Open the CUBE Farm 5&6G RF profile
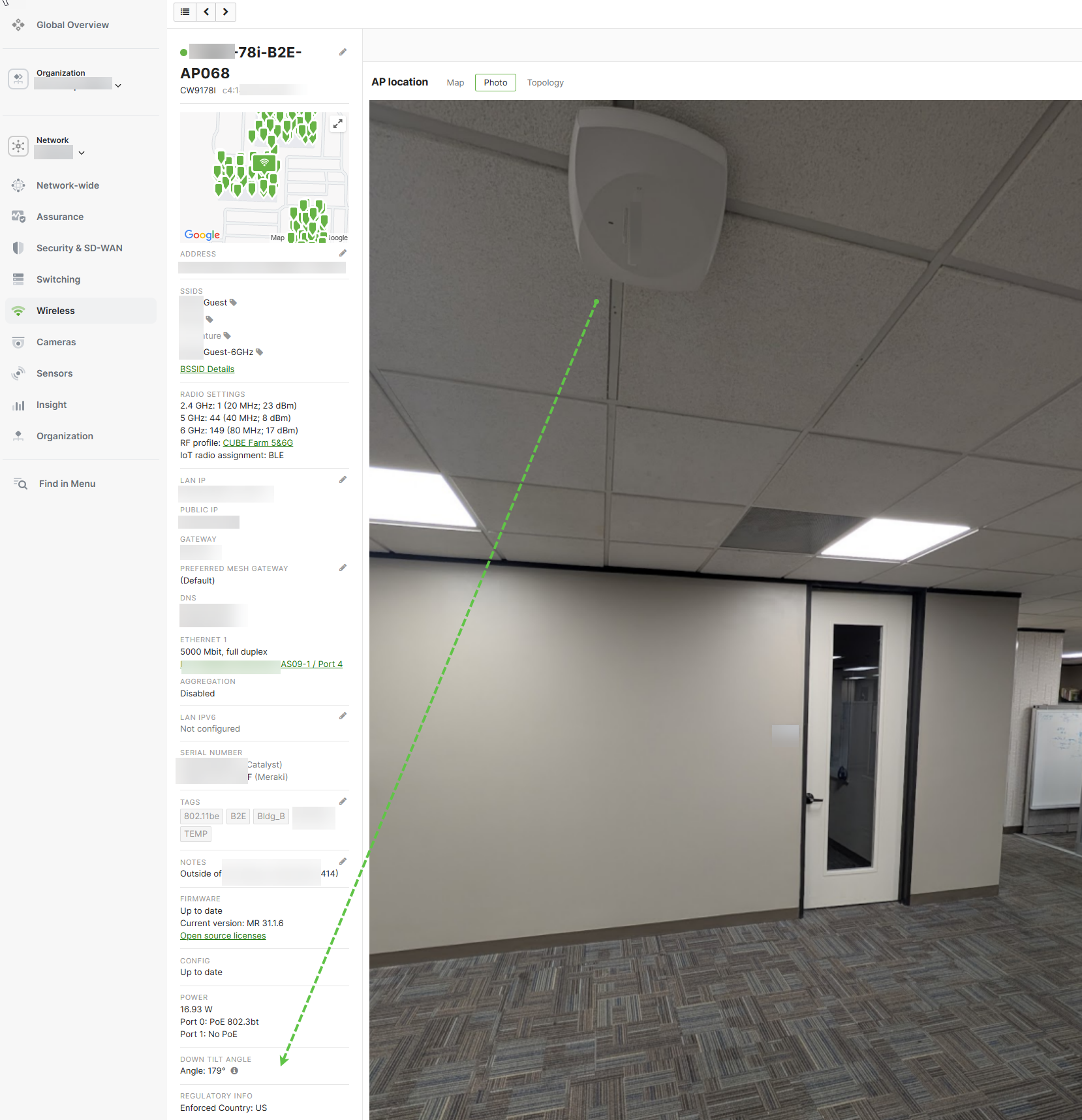This screenshot has width=1082, height=1120. click(x=257, y=443)
